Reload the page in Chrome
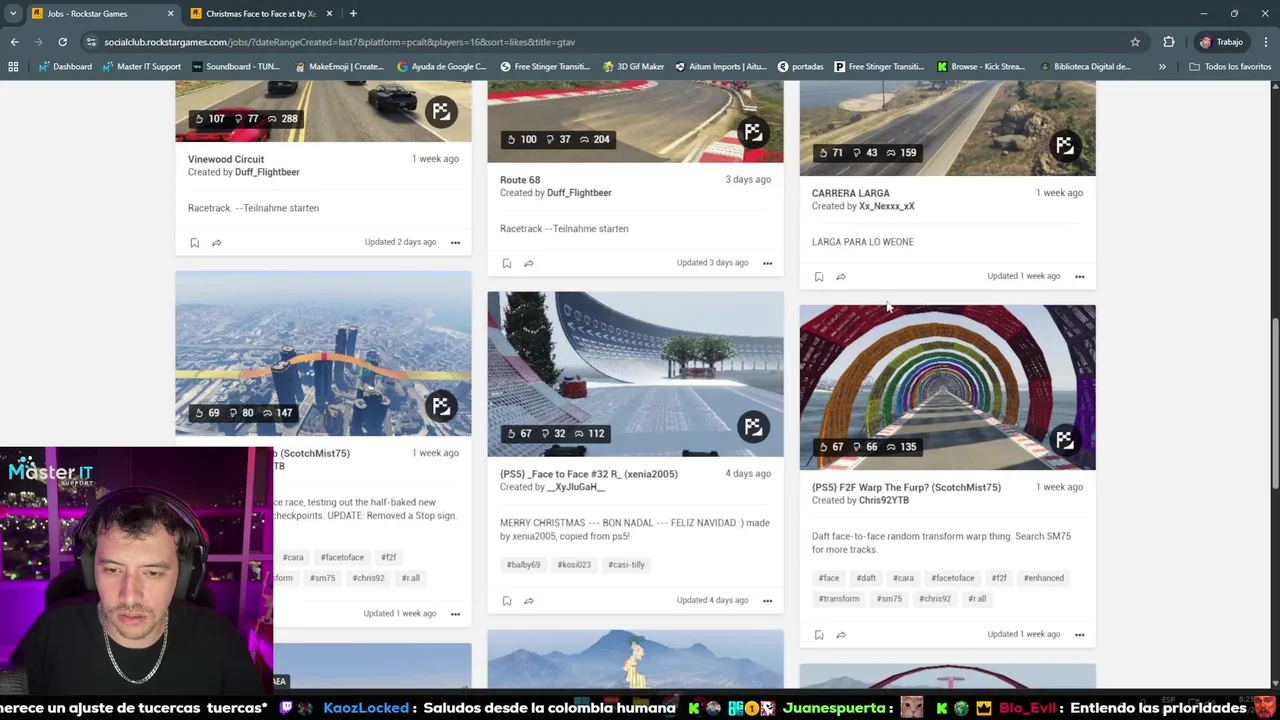This screenshot has height=720, width=1280. pos(62,42)
